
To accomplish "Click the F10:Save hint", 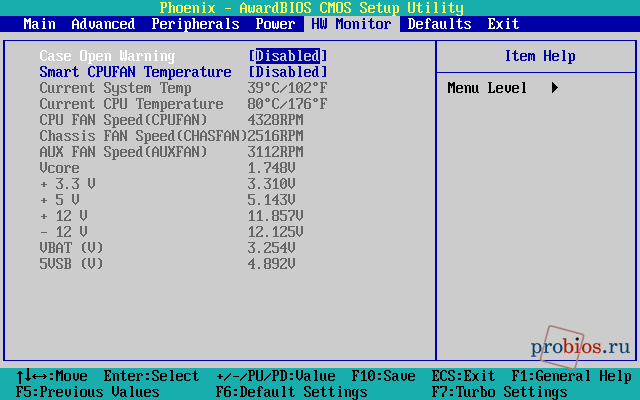I will (x=383, y=376).
